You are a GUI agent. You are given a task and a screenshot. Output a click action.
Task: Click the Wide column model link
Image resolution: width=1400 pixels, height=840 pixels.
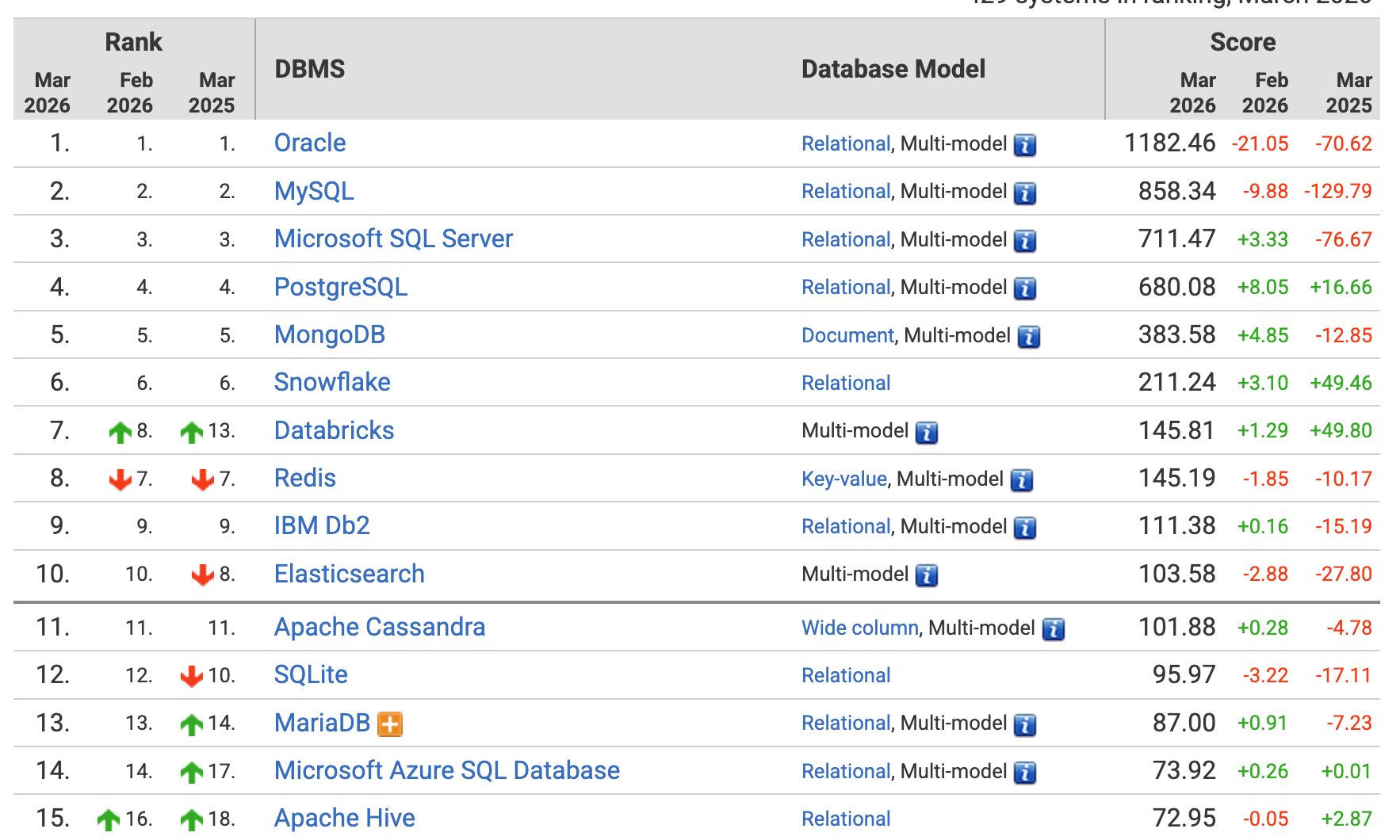[x=859, y=628]
